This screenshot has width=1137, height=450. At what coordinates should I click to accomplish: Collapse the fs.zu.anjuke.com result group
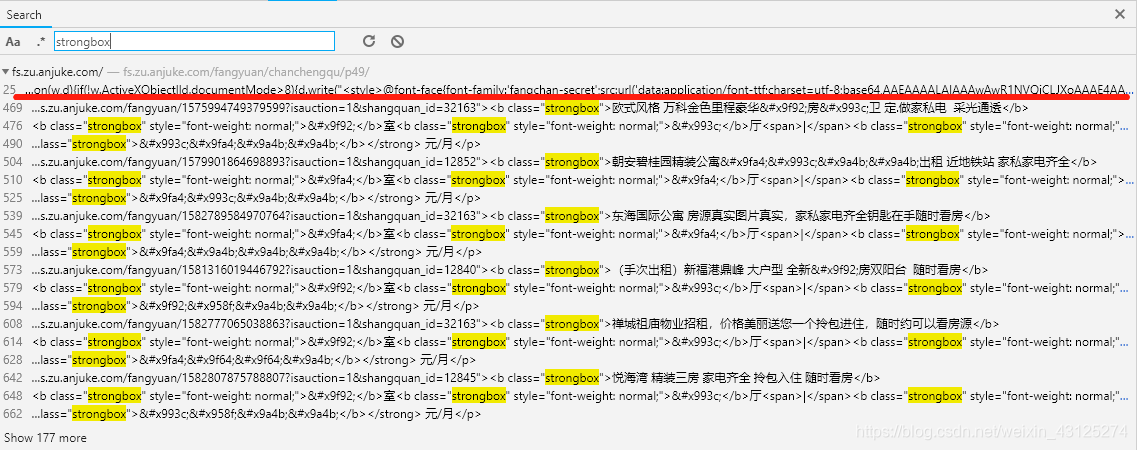(x=6, y=72)
